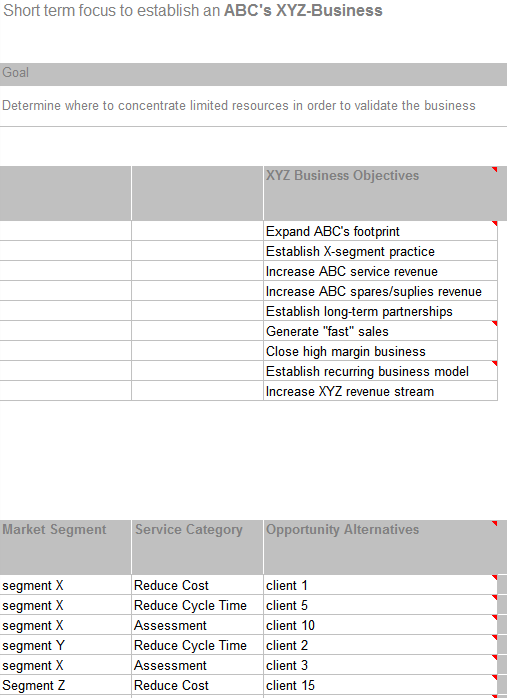The image size is (507, 698).
Task: Select the title 'Short term focus to establish' cell
Action: point(193,10)
